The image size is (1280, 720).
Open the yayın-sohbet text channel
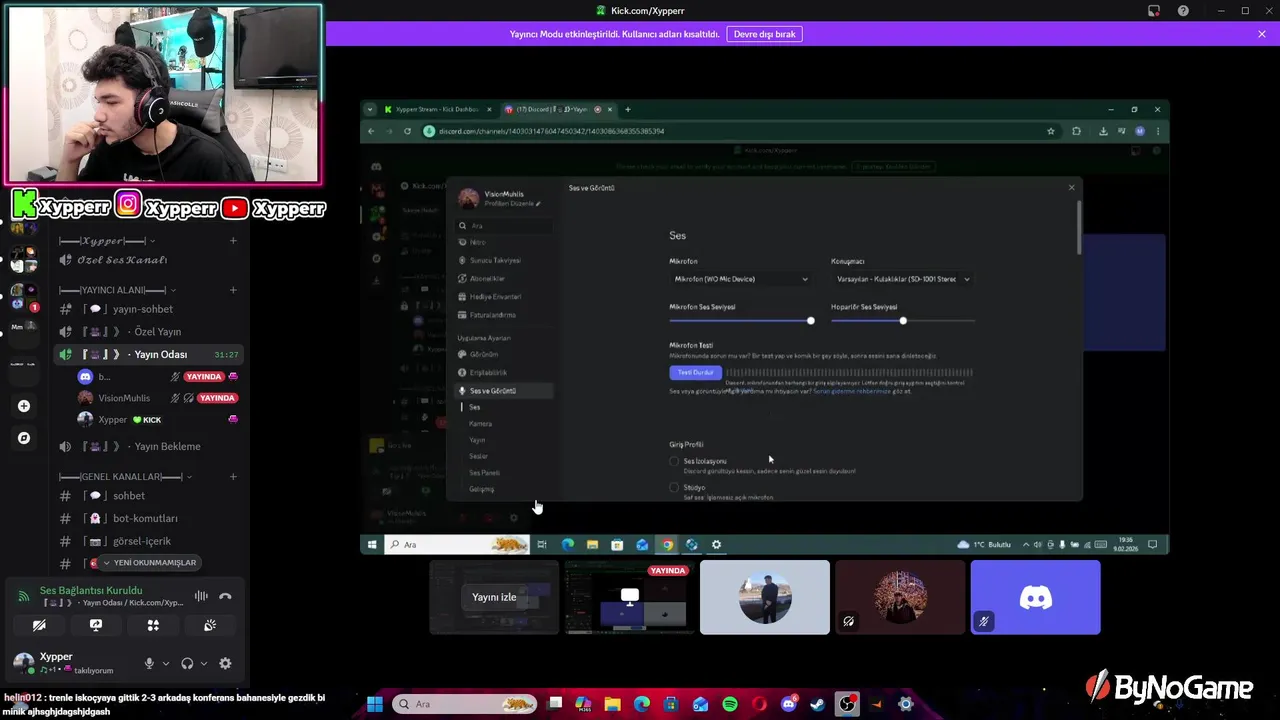150,309
